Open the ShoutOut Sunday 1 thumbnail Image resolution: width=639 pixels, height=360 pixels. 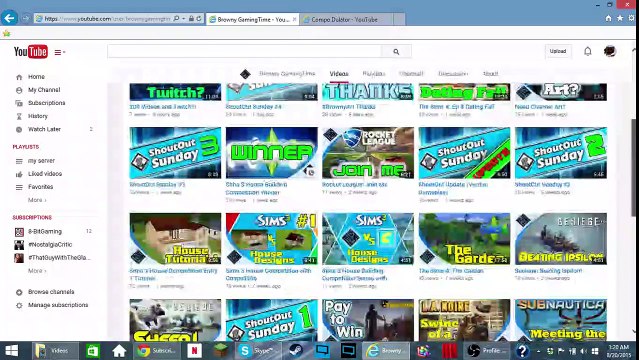pyautogui.click(x=271, y=320)
